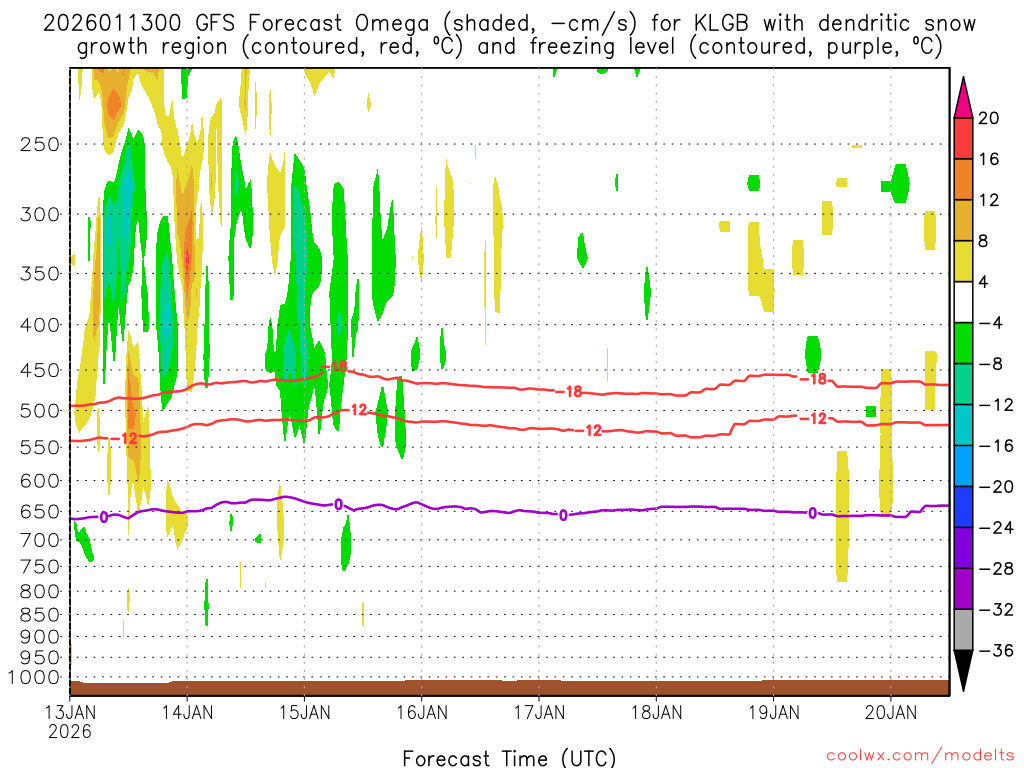
Task: Click the chart title second line
Action: tap(509, 48)
